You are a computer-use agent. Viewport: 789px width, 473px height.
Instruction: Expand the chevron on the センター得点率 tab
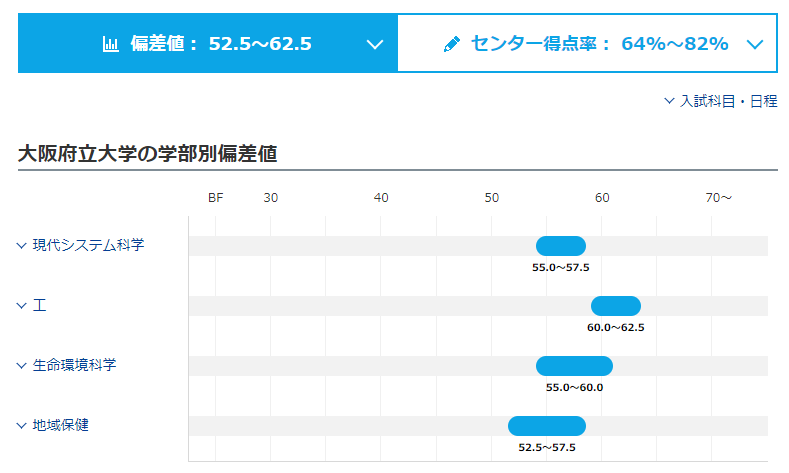point(755,45)
